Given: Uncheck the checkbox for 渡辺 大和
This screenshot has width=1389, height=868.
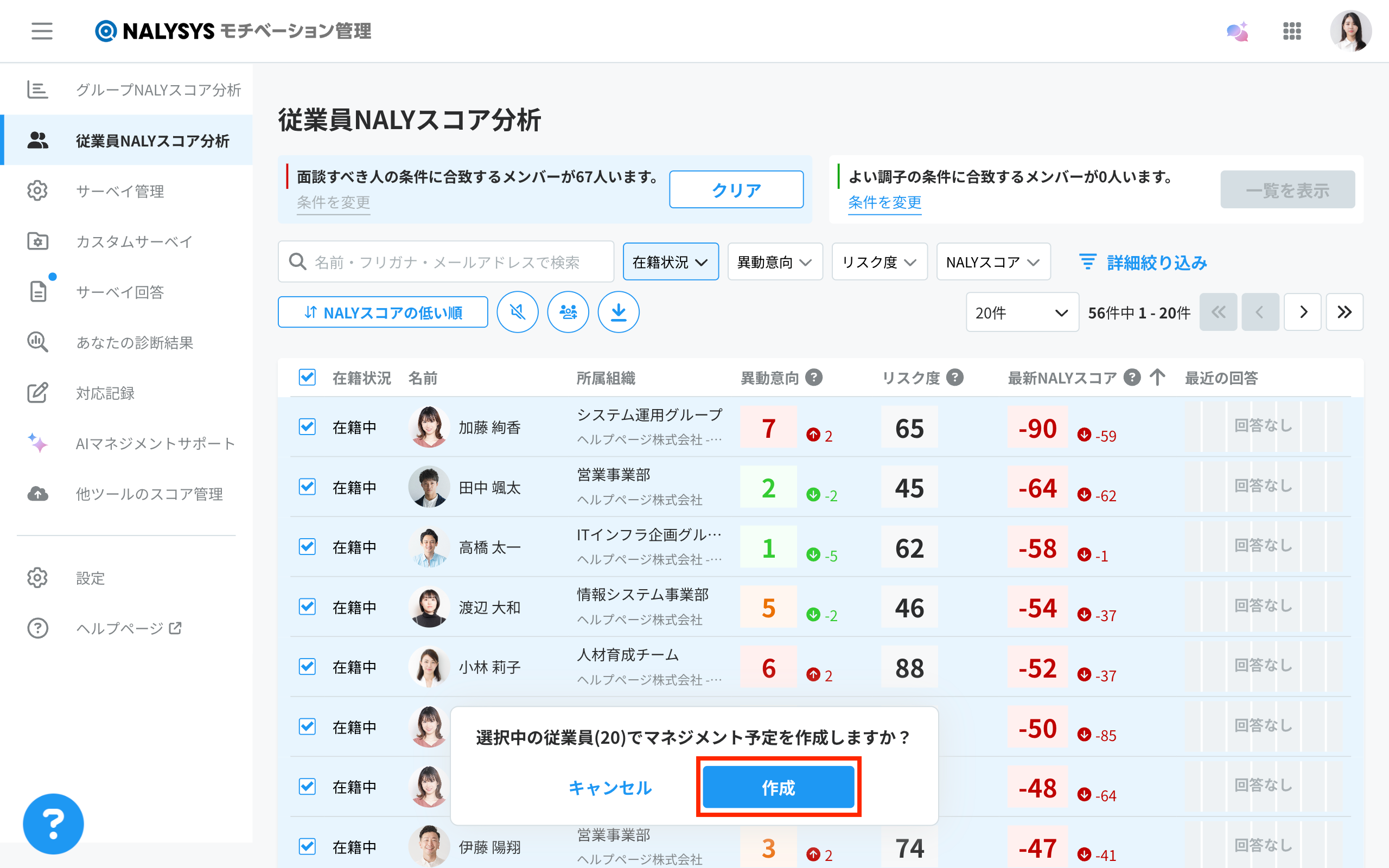Looking at the screenshot, I should coord(307,607).
